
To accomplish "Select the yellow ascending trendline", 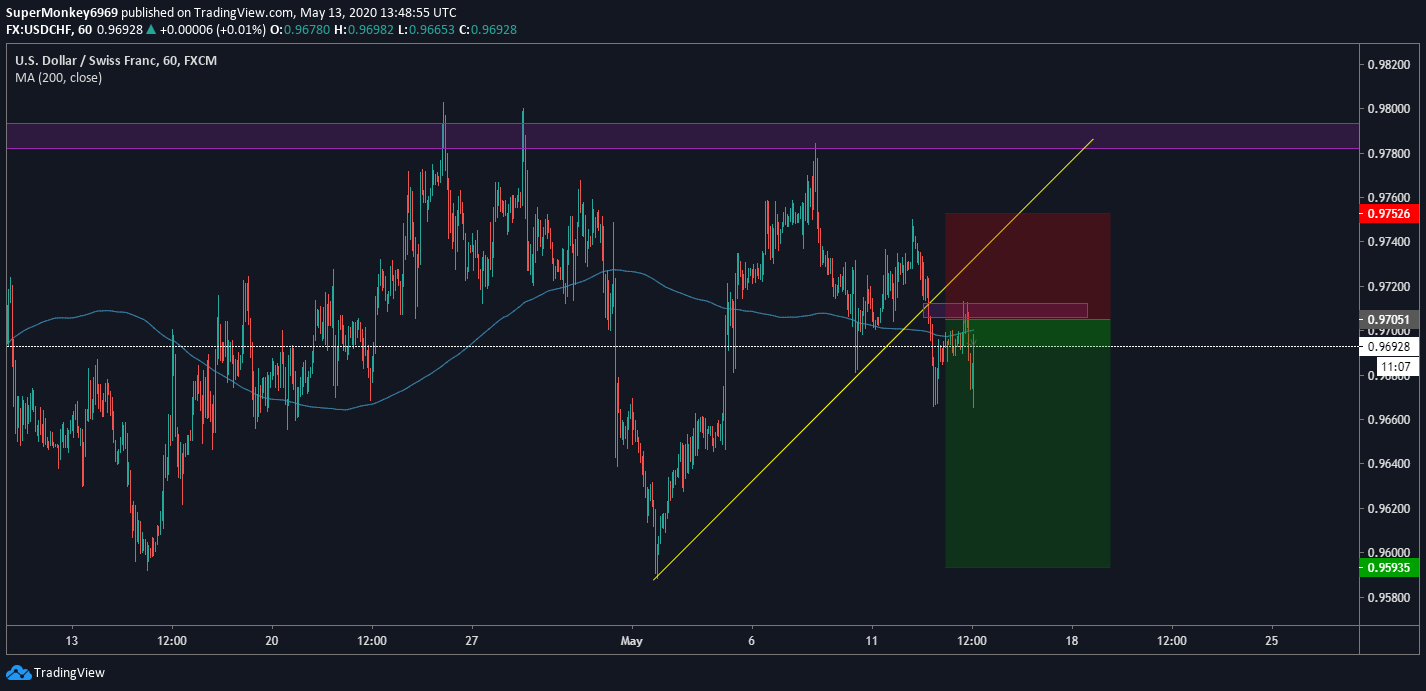I will click(x=873, y=359).
